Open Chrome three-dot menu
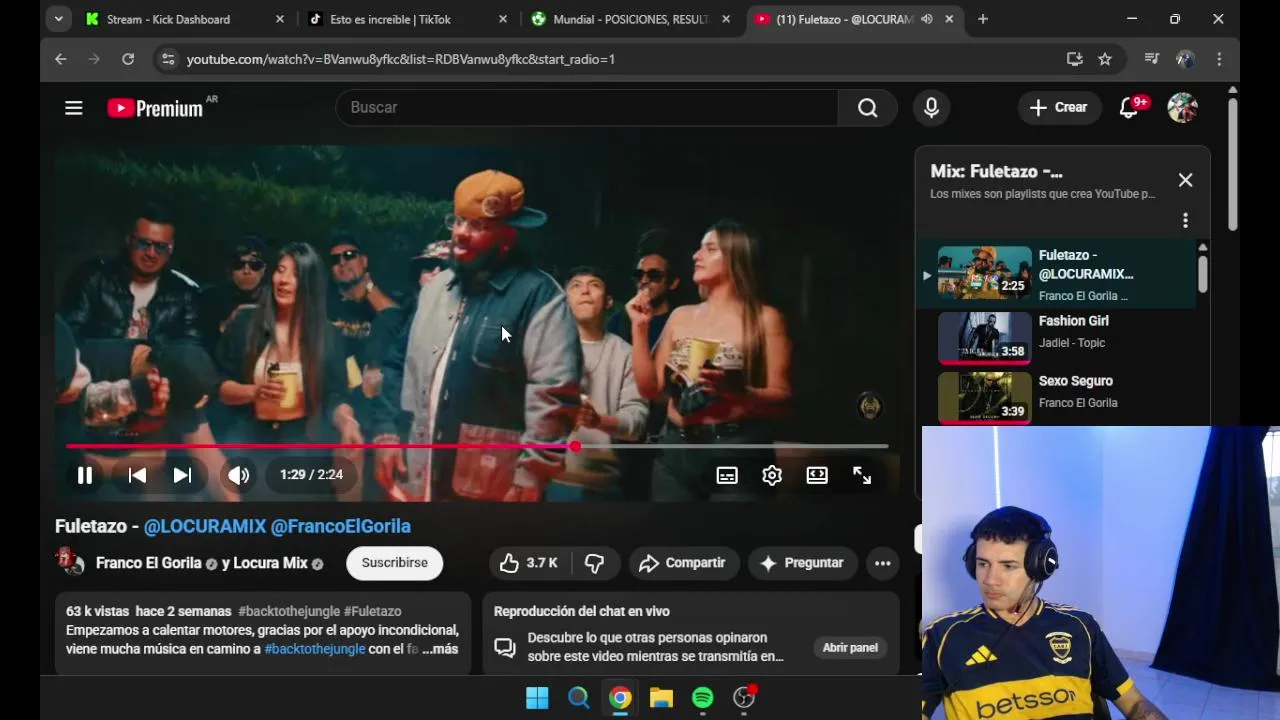The width and height of the screenshot is (1280, 720). tap(1219, 59)
